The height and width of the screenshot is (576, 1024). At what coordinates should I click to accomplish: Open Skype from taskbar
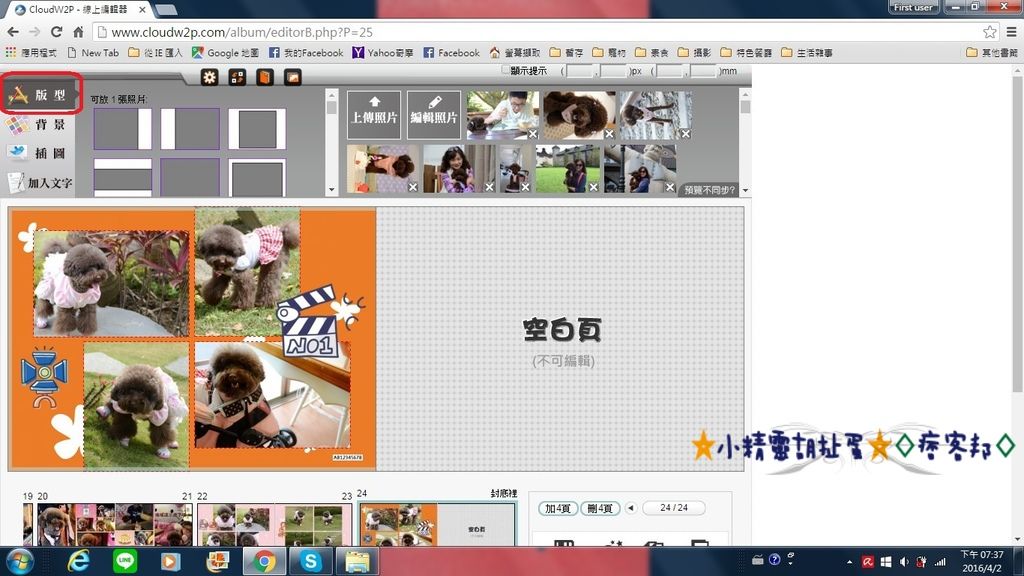click(310, 562)
